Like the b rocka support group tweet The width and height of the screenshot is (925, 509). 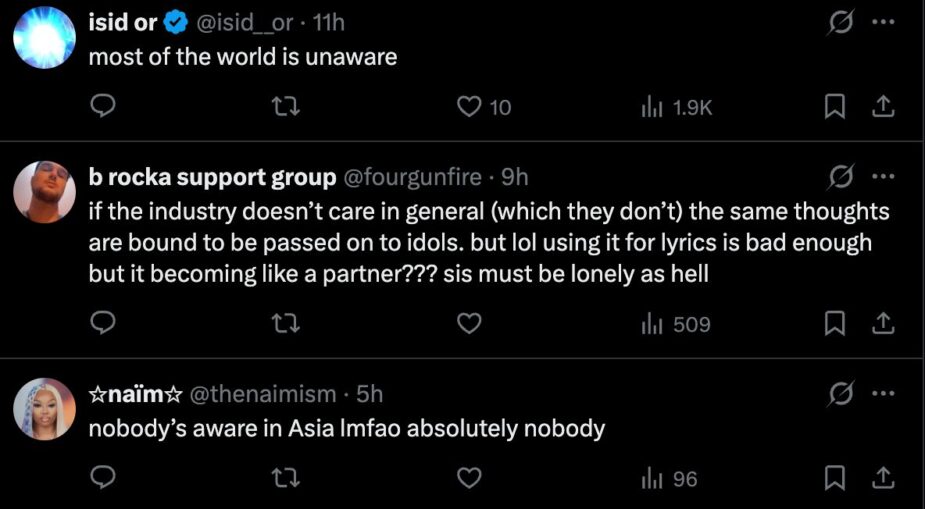(x=469, y=323)
